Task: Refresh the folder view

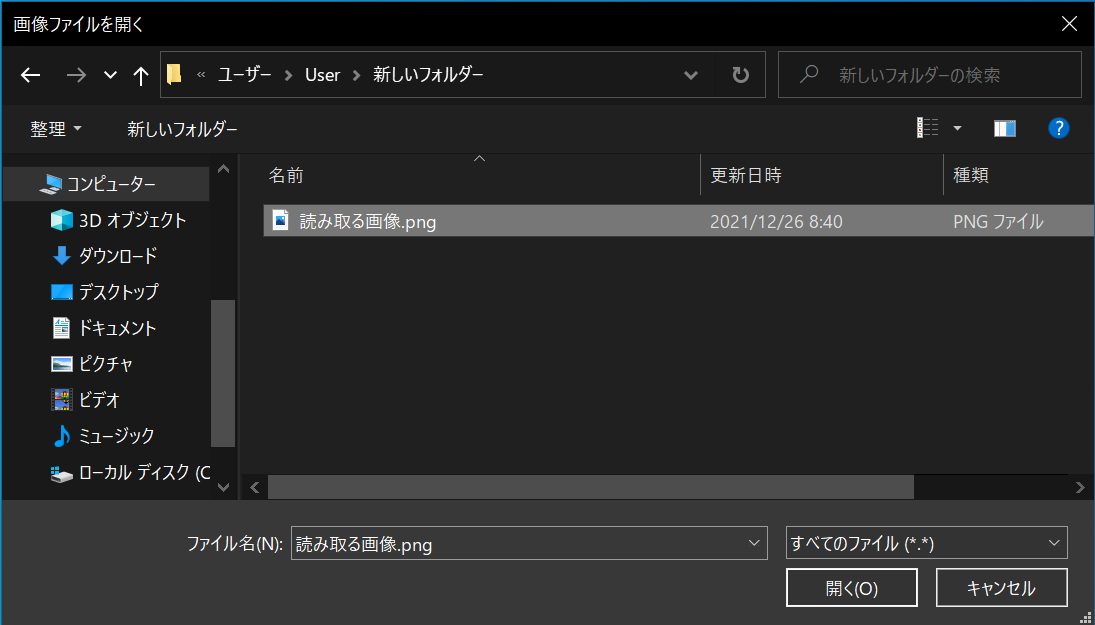Action: [x=740, y=74]
